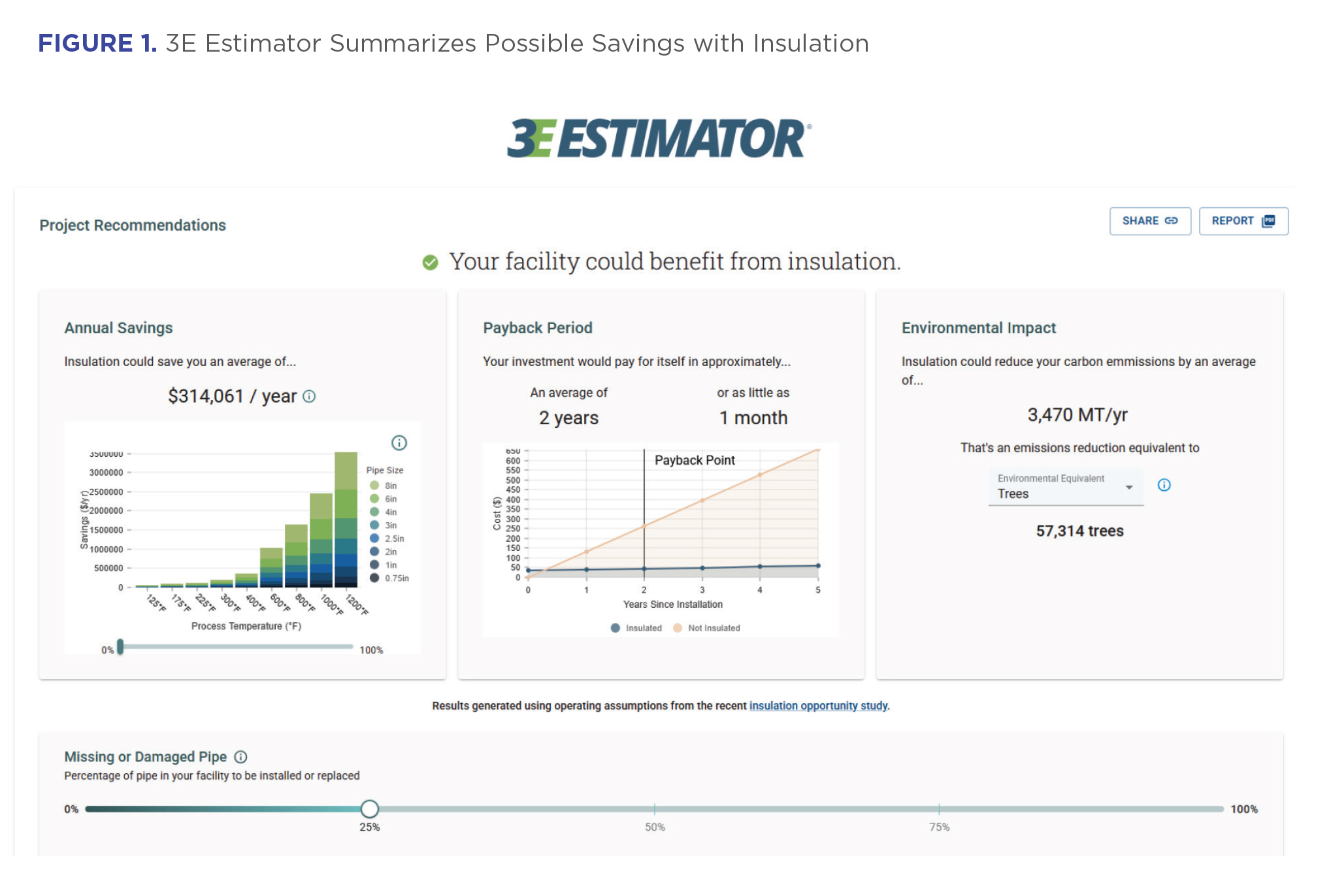The width and height of the screenshot is (1331, 896).
Task: Open the savings chart info icon
Action: 399,443
